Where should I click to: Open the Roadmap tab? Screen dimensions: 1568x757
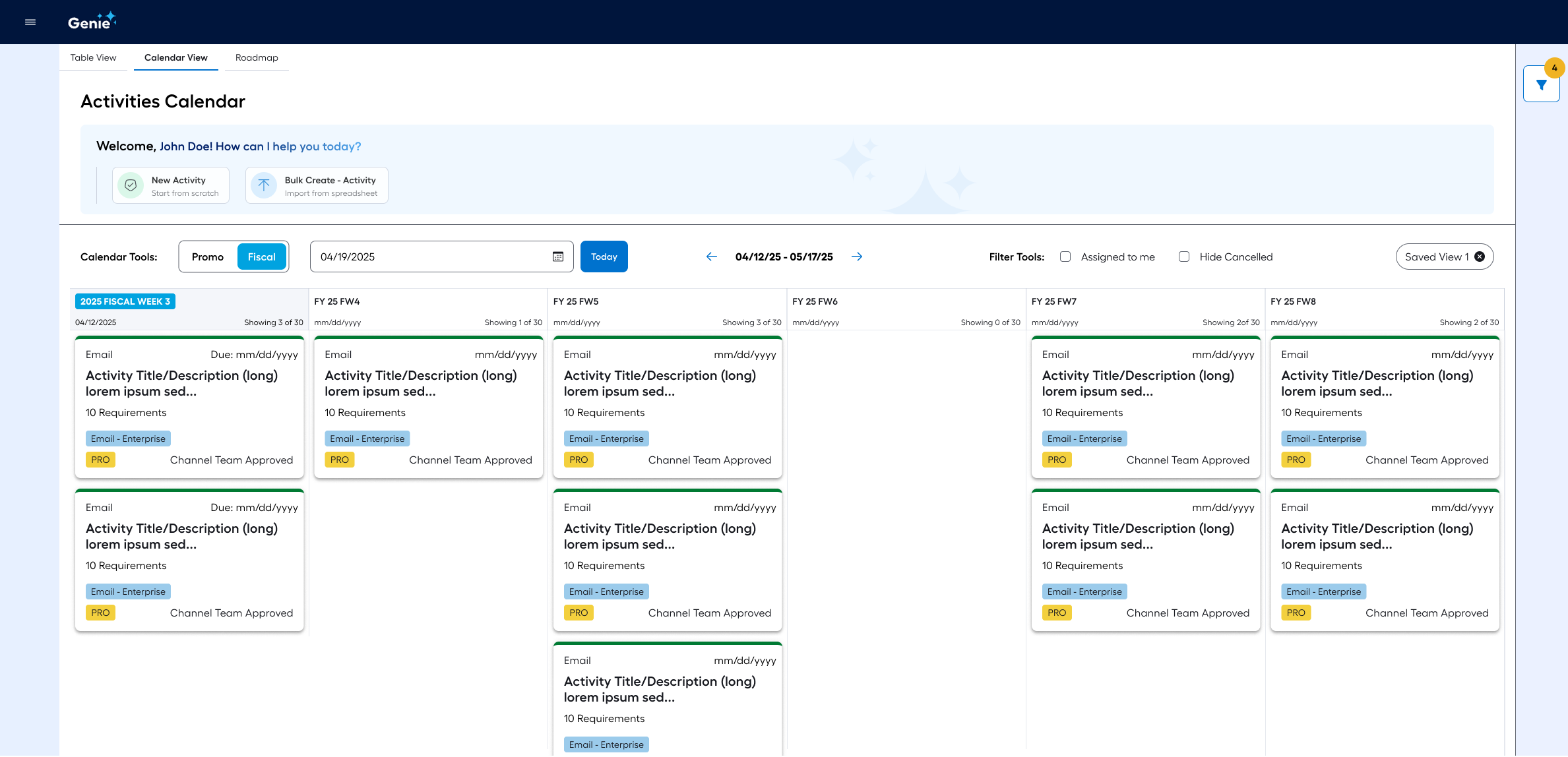(257, 57)
